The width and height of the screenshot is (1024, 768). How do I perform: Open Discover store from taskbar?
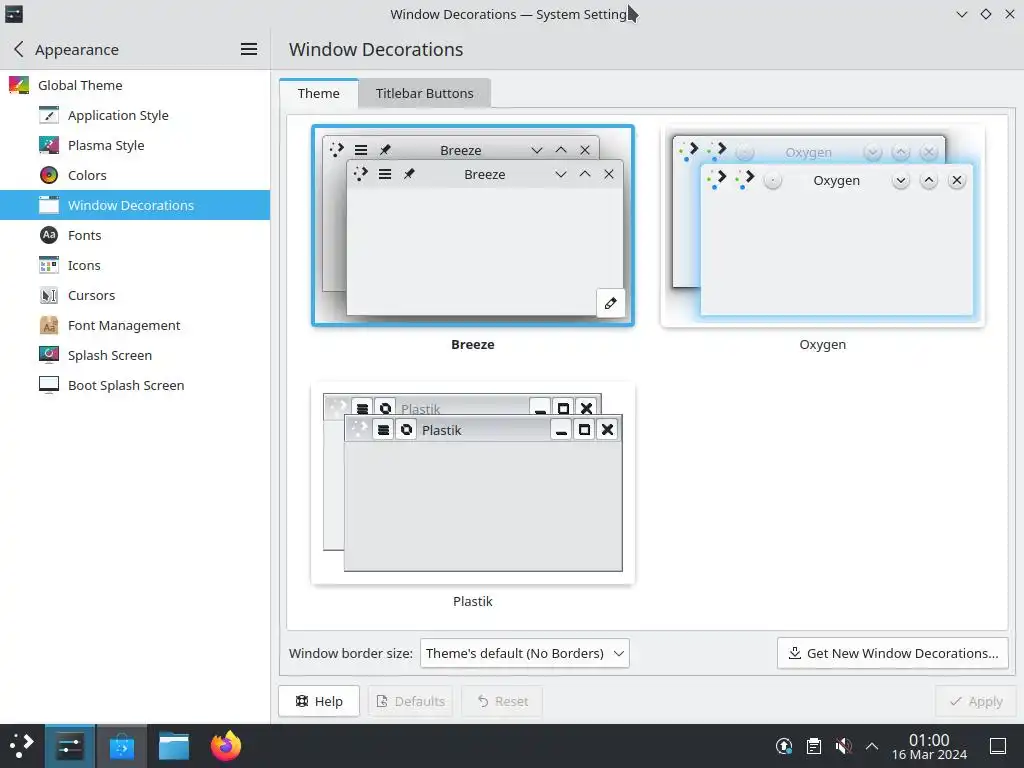click(121, 746)
